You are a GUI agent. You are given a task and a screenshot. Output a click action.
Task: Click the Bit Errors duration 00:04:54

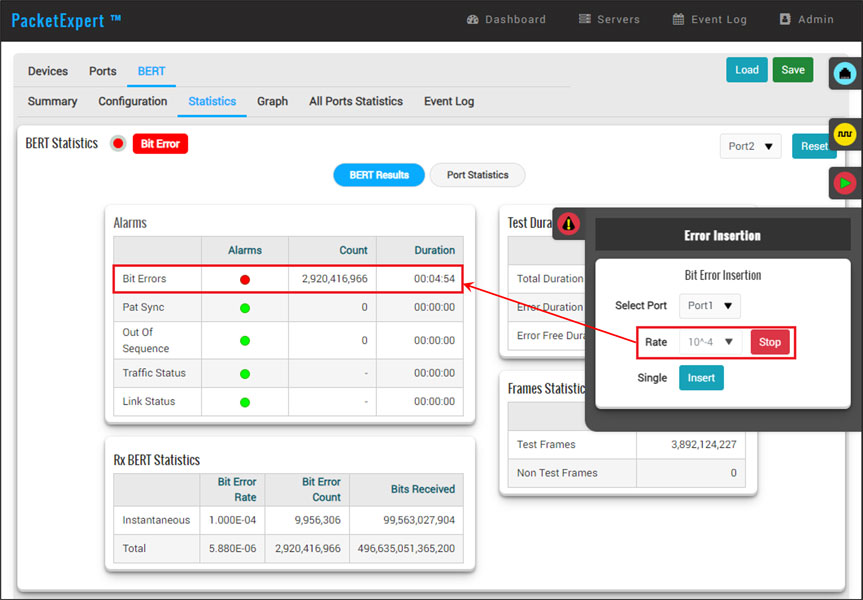click(x=434, y=279)
